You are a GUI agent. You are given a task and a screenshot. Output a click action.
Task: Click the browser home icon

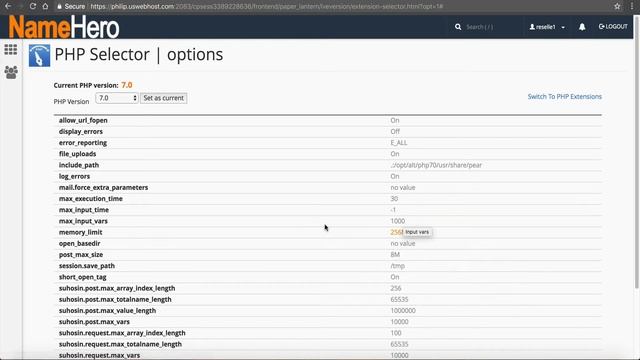tap(45, 6)
